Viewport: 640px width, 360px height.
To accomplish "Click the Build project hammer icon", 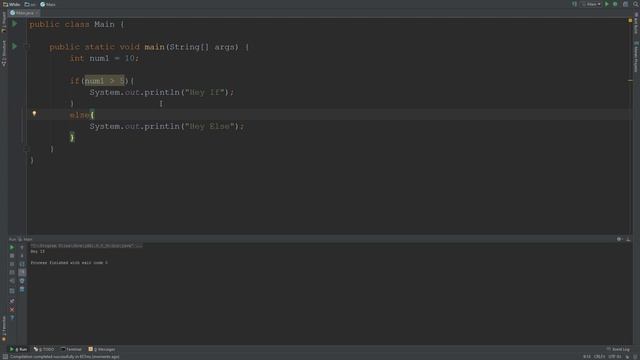I will pyautogui.click(x=574, y=4).
